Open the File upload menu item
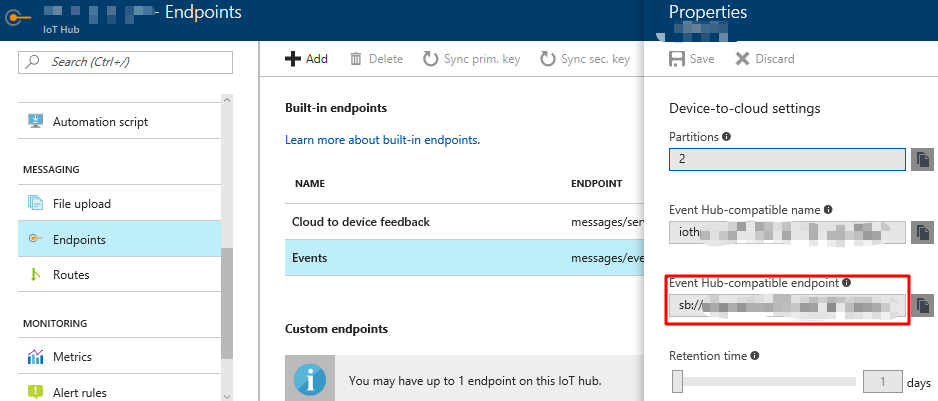 (x=120, y=203)
